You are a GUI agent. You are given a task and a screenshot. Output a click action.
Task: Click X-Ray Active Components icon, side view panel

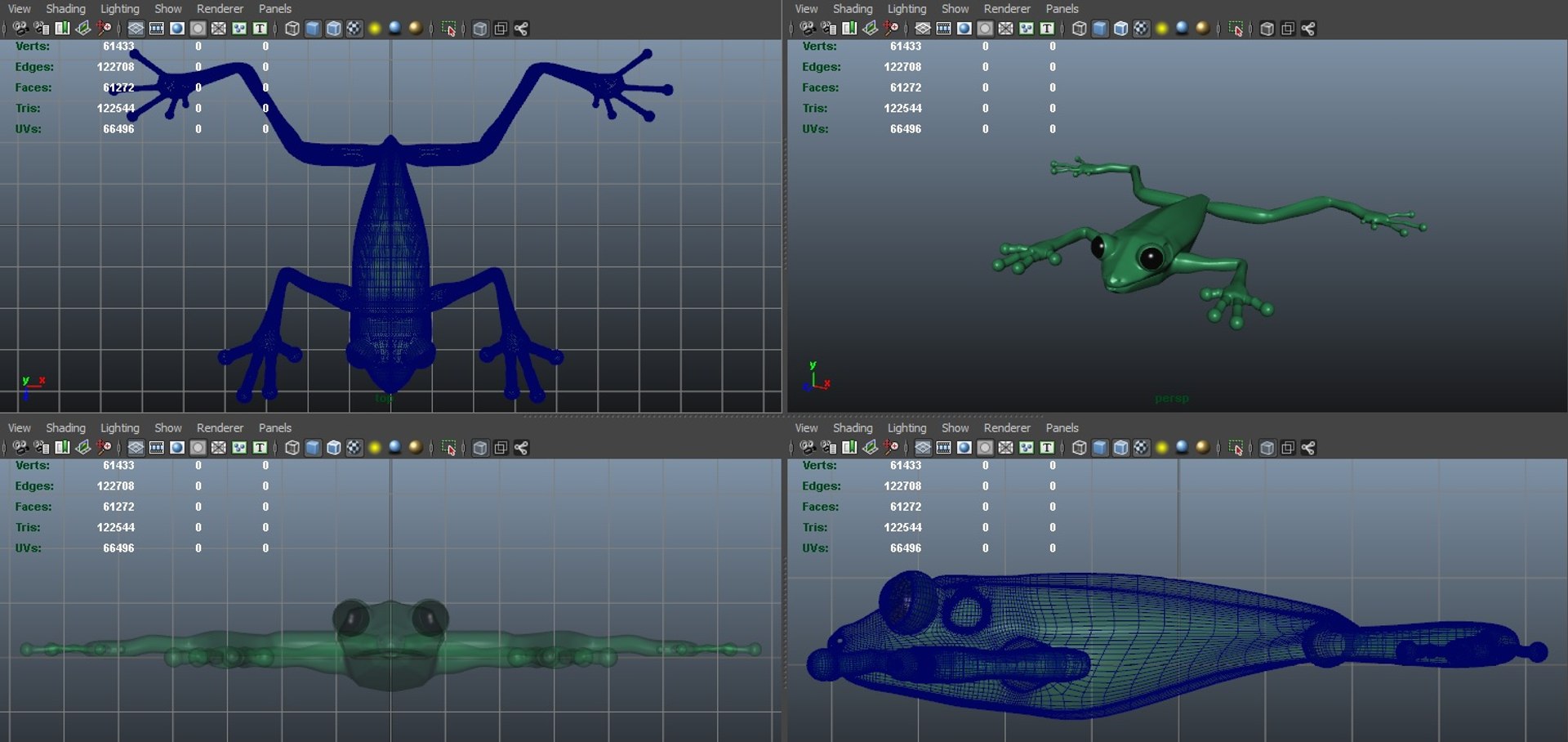1288,448
